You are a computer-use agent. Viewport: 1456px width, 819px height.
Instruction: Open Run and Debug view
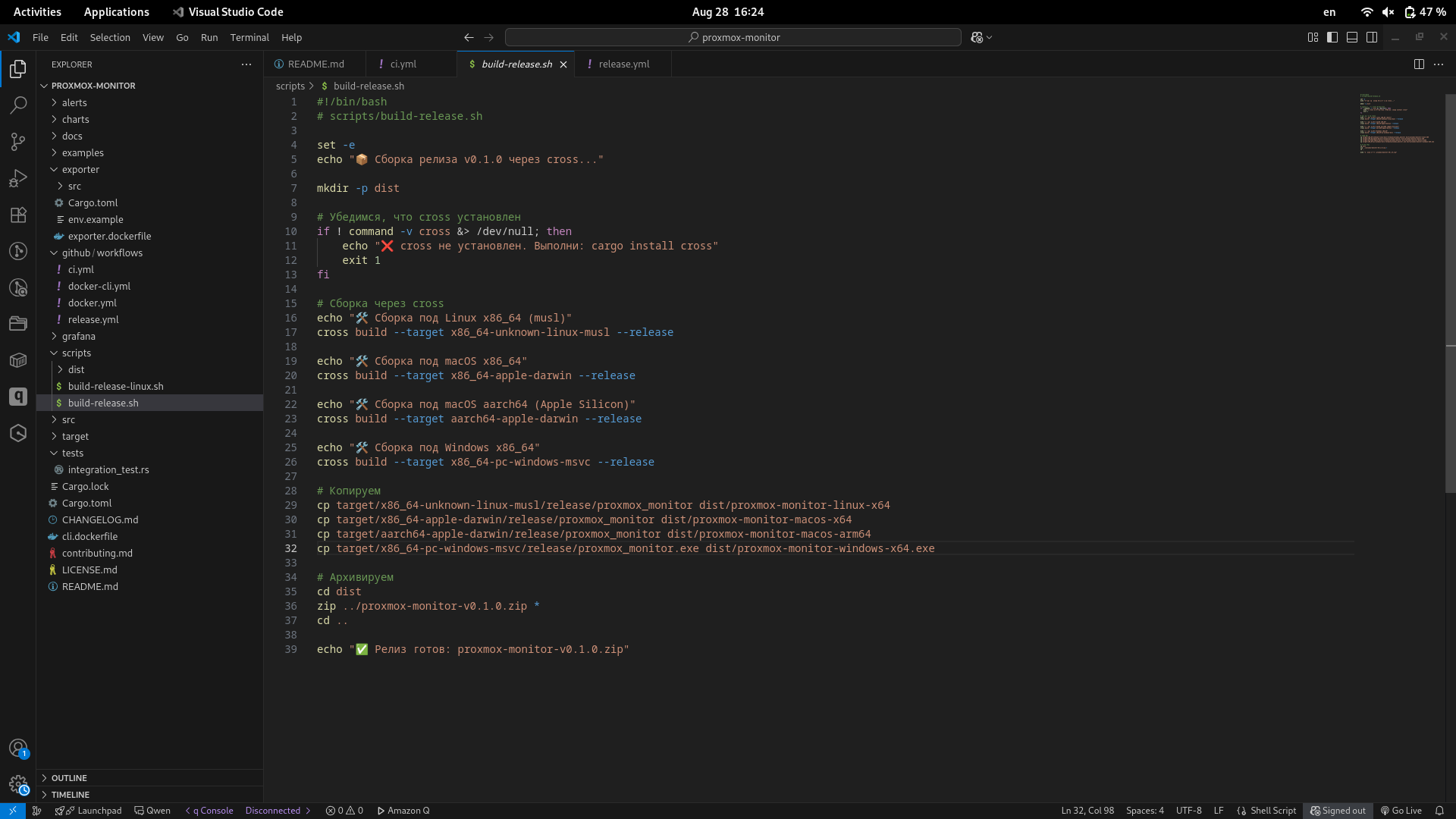pos(18,178)
